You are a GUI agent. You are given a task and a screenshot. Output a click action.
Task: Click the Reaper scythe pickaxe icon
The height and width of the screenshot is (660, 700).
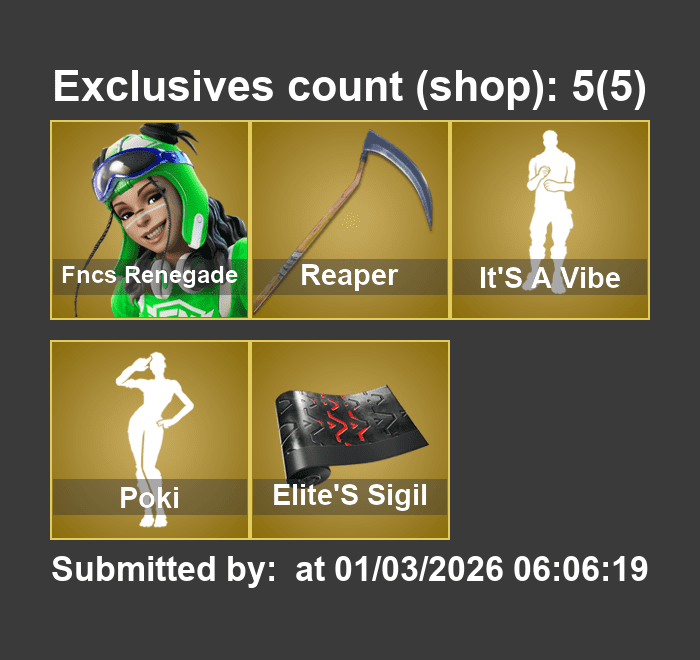click(343, 221)
